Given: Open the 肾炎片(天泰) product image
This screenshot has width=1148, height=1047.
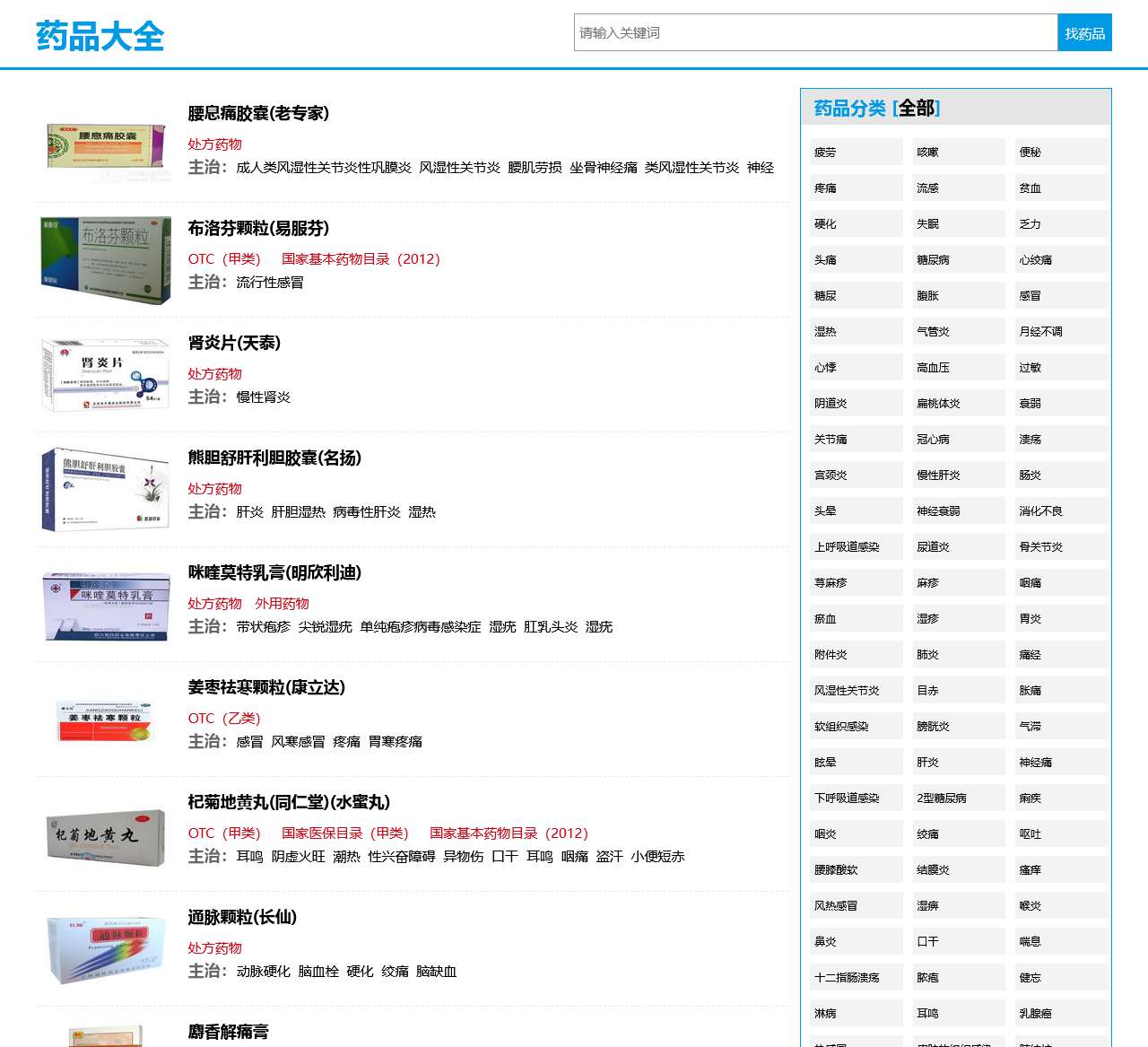Looking at the screenshot, I should point(106,375).
